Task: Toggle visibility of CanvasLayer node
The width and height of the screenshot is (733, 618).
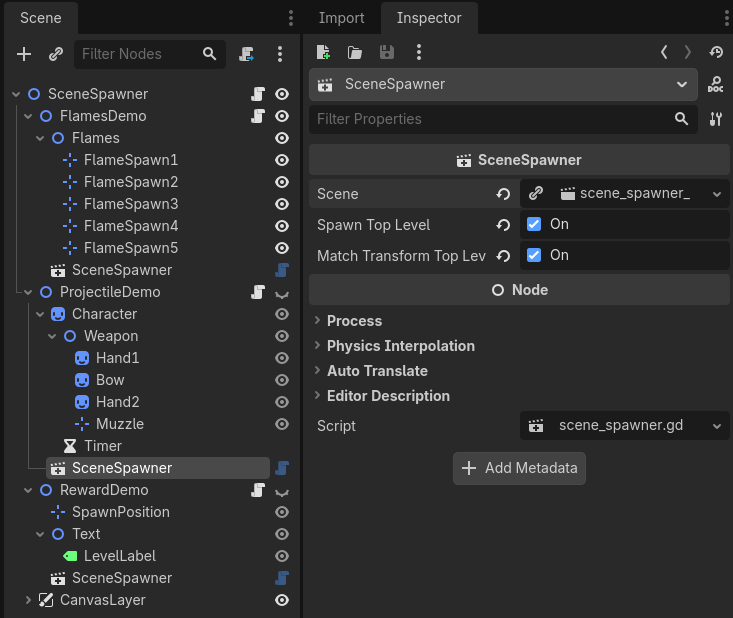Action: point(282,600)
